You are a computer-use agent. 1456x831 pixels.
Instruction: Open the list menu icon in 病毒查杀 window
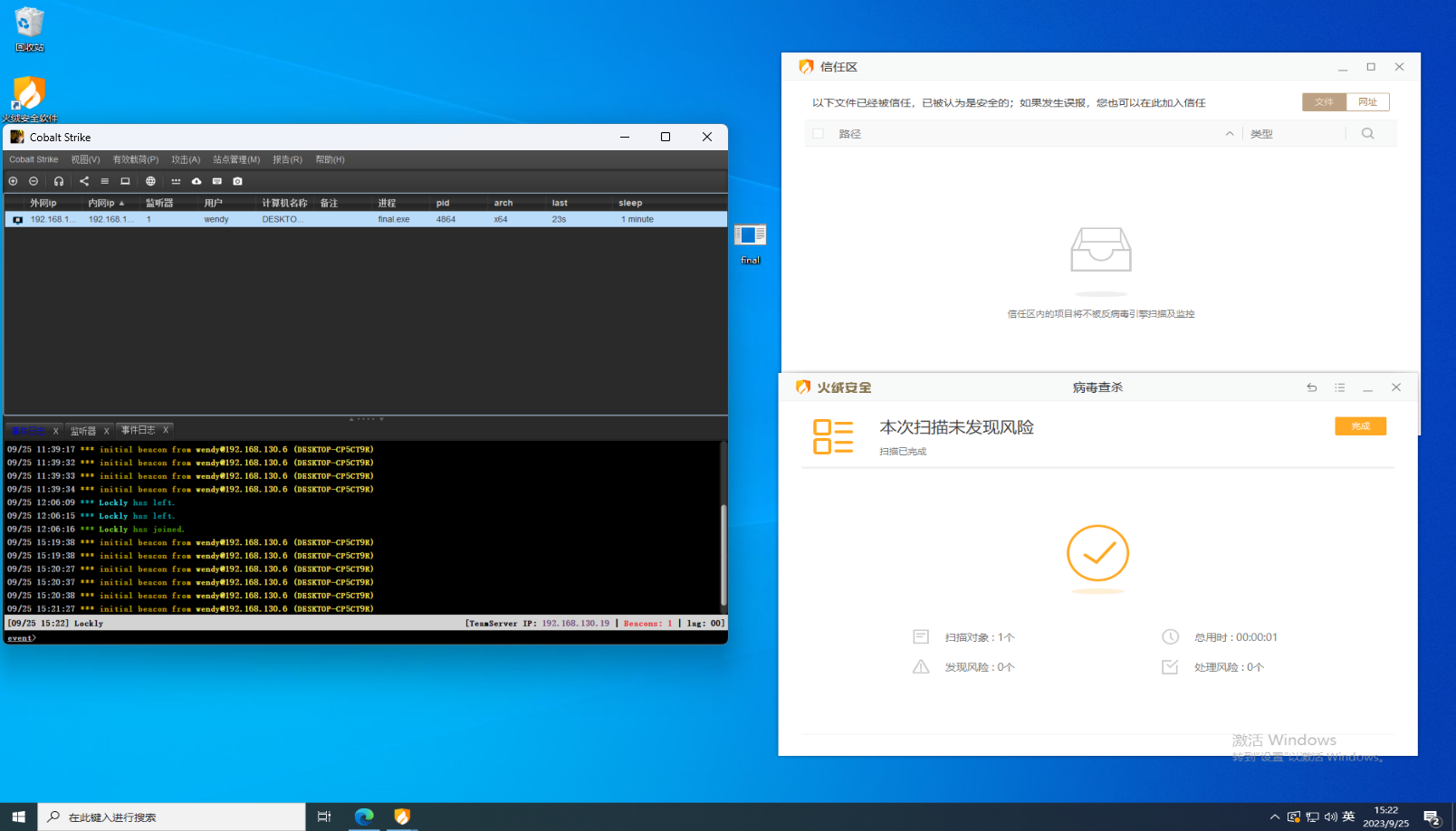click(x=1340, y=387)
